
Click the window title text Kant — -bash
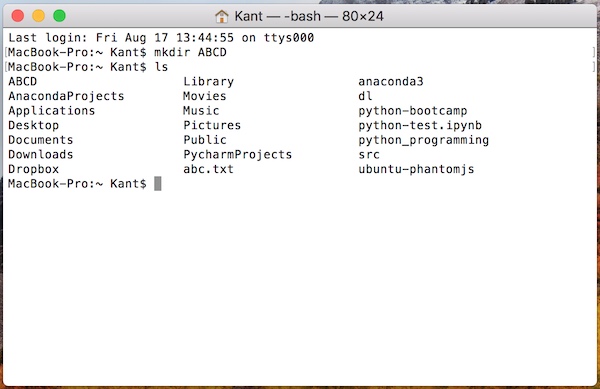coord(278,16)
